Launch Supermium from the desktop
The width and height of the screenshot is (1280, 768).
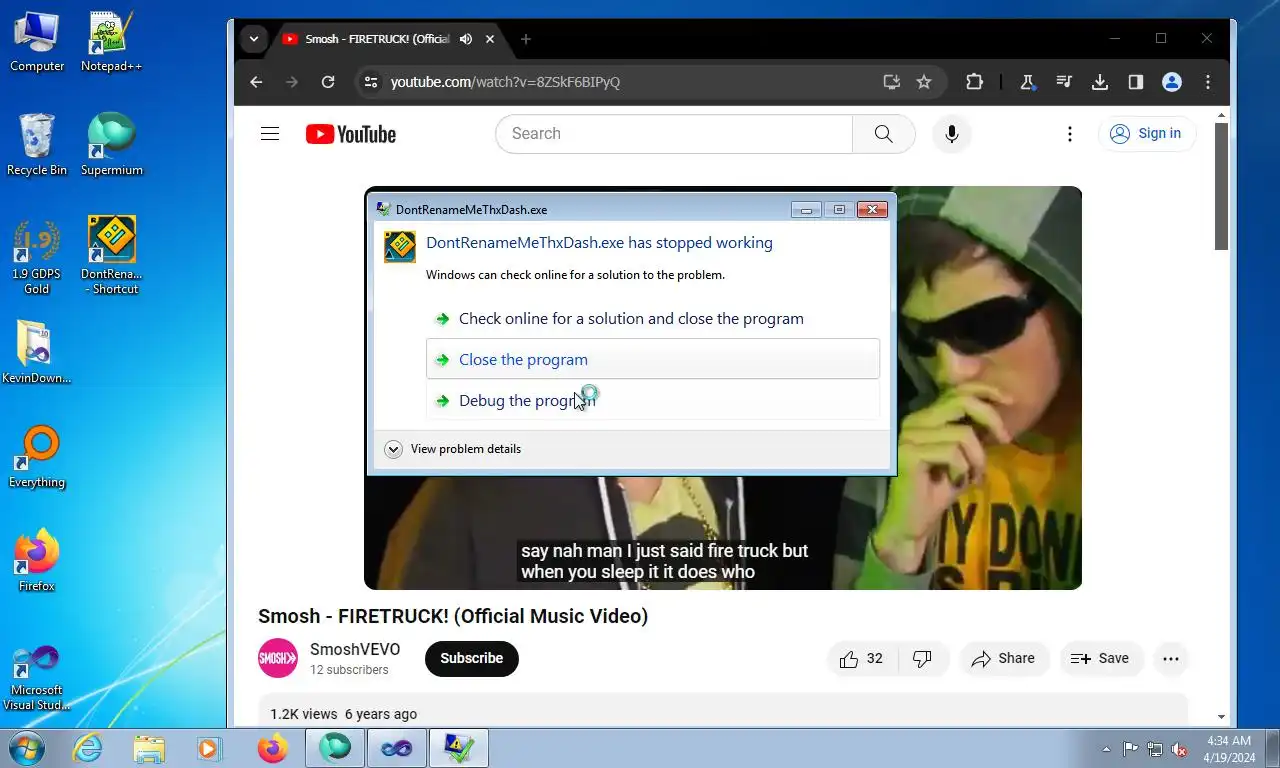(x=111, y=145)
